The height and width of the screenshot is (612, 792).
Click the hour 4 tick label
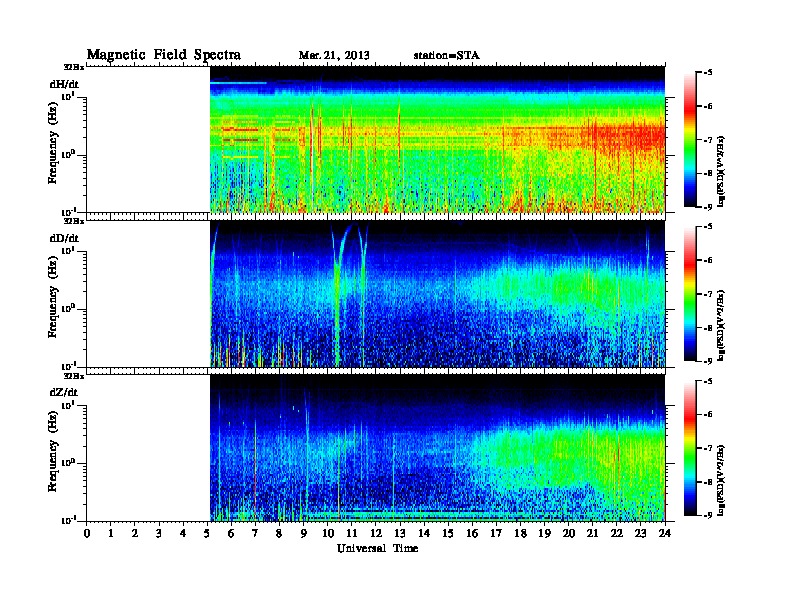tap(183, 534)
